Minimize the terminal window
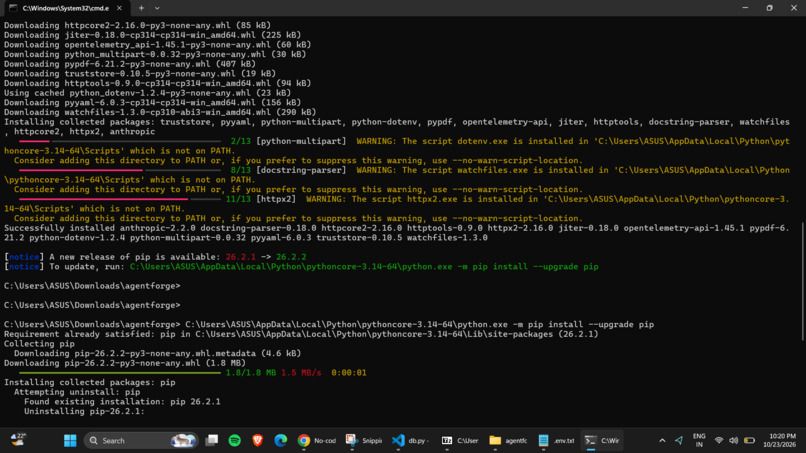The width and height of the screenshot is (806, 453). tap(745, 8)
